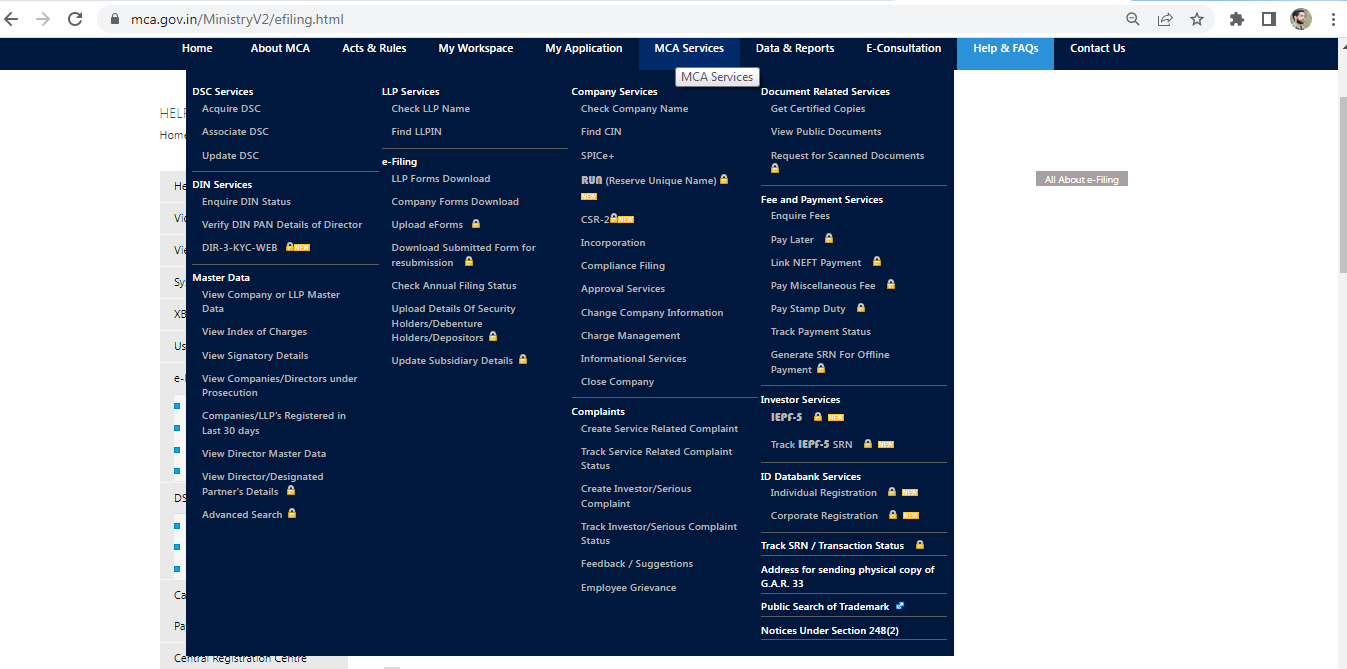The width and height of the screenshot is (1347, 669).
Task: Open the Chrome profile avatar
Action: click(x=1300, y=19)
